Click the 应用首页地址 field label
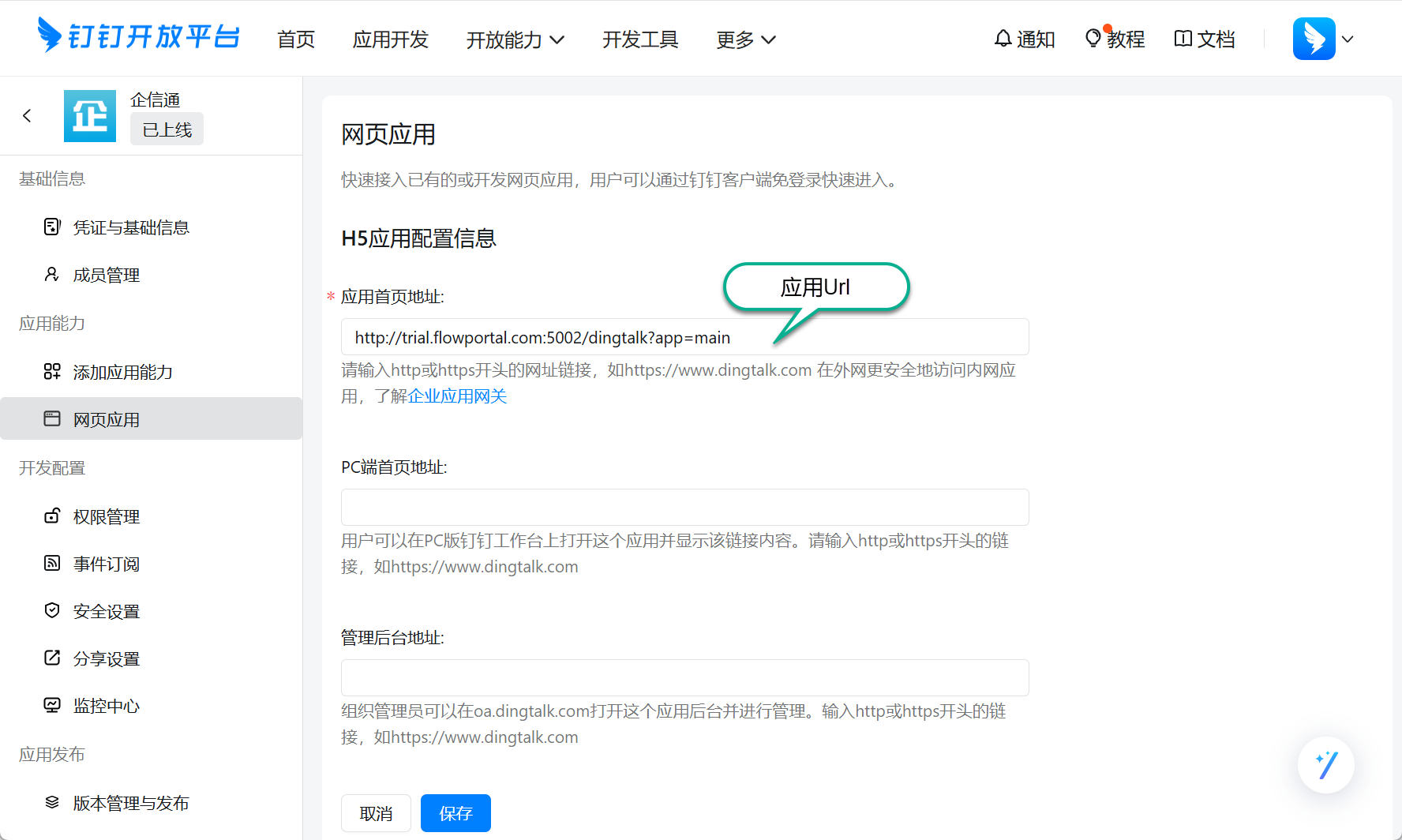Screen dimensions: 1402x840 [392, 297]
